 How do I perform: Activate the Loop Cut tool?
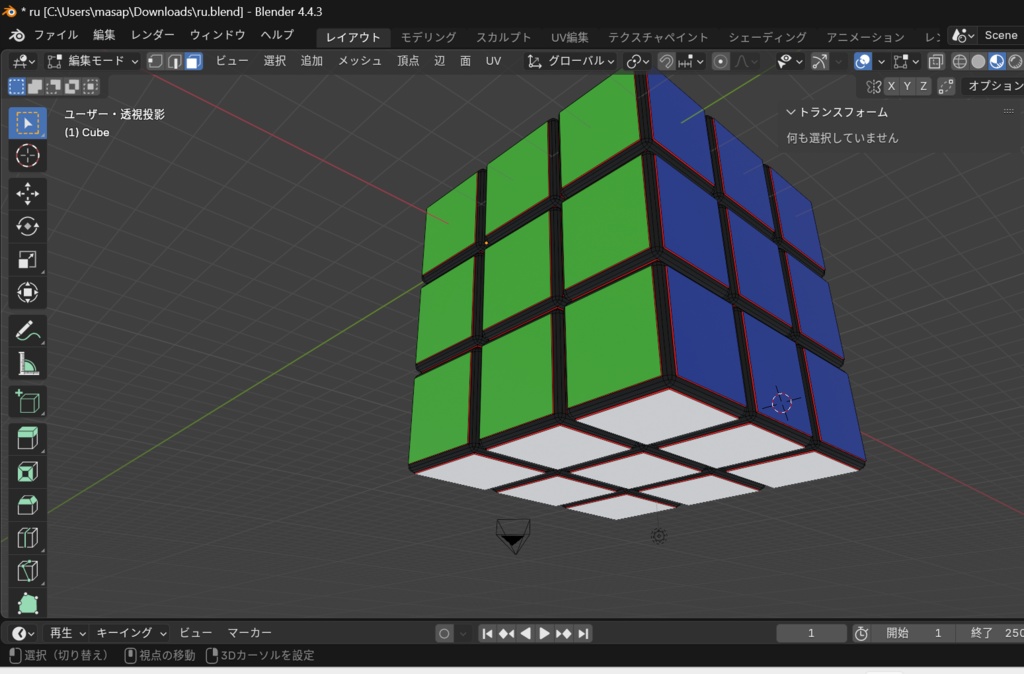pos(27,538)
